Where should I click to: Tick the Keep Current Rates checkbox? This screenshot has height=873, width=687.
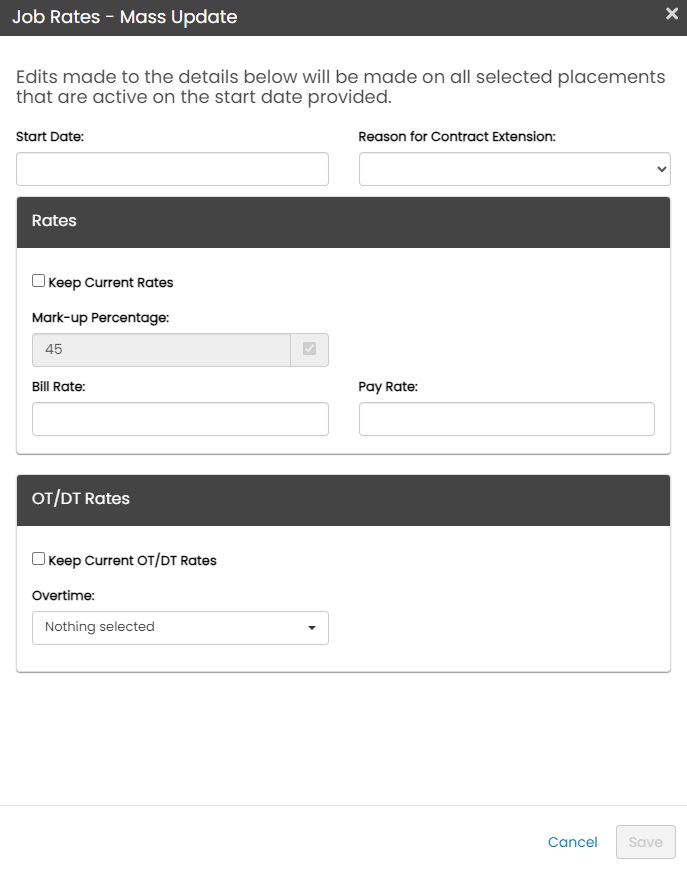pos(39,282)
